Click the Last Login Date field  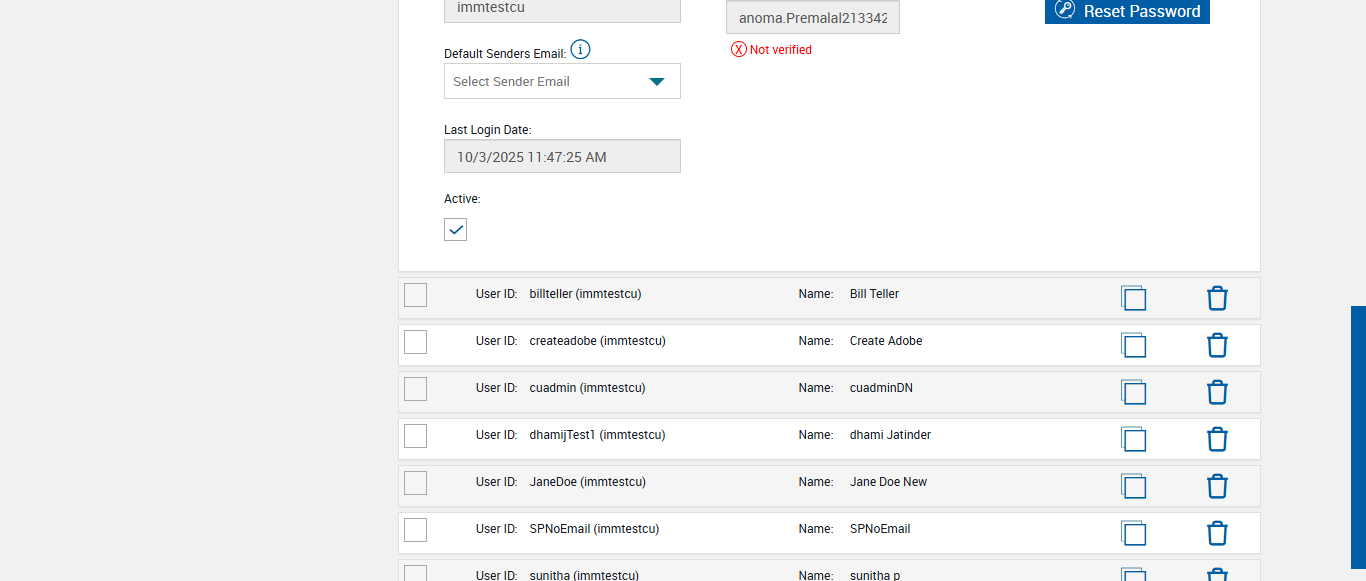(x=562, y=157)
